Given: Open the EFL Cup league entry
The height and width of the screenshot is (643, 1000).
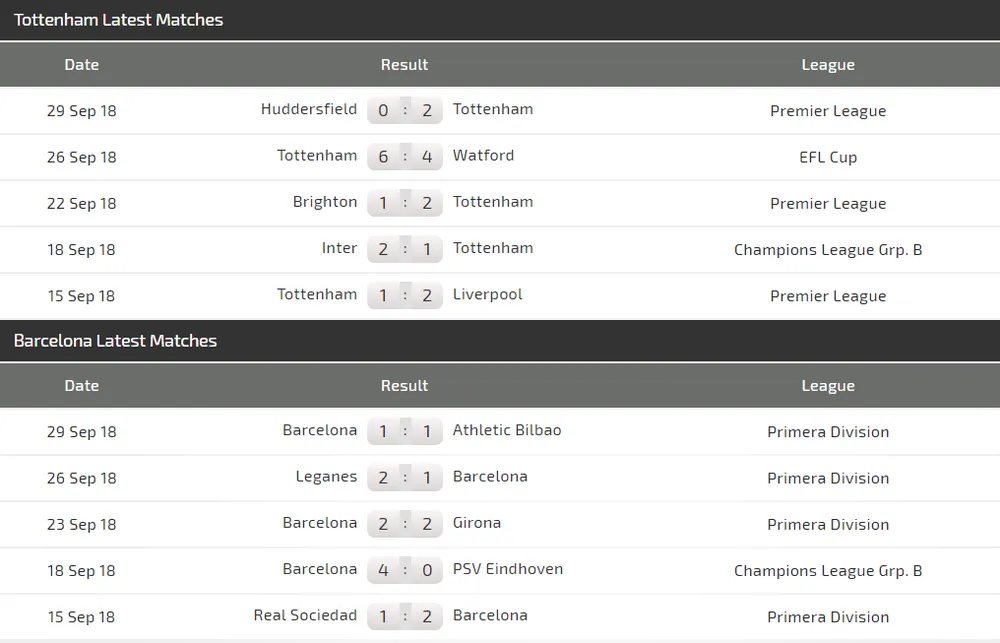Looking at the screenshot, I should 828,157.
